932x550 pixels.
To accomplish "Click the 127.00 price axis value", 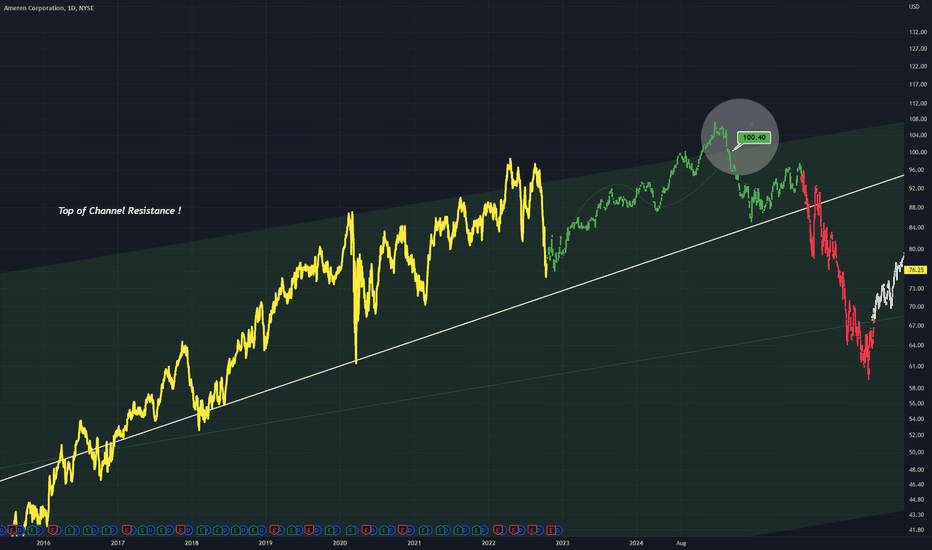I will (918, 49).
